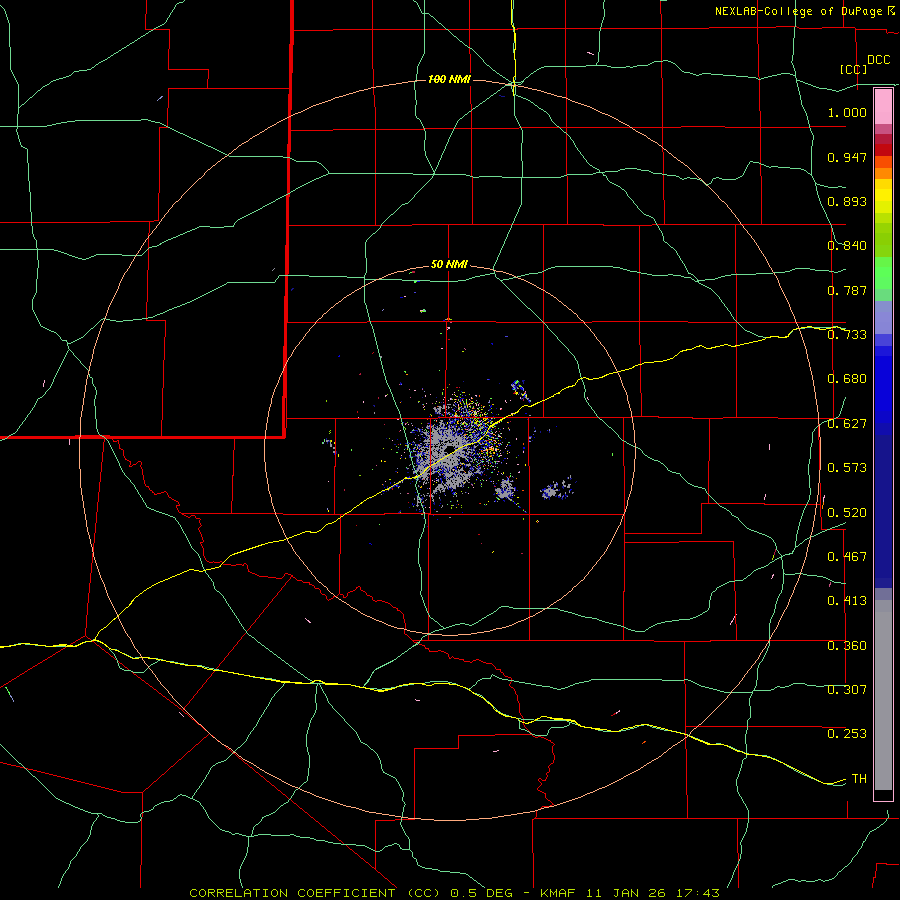Select the 0.253 legend value
Screen dimensions: 900x900
[847, 734]
